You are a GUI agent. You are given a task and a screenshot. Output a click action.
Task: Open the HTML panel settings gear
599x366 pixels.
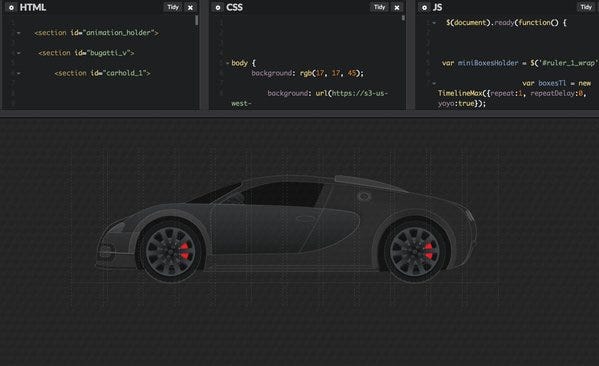coord(11,7)
